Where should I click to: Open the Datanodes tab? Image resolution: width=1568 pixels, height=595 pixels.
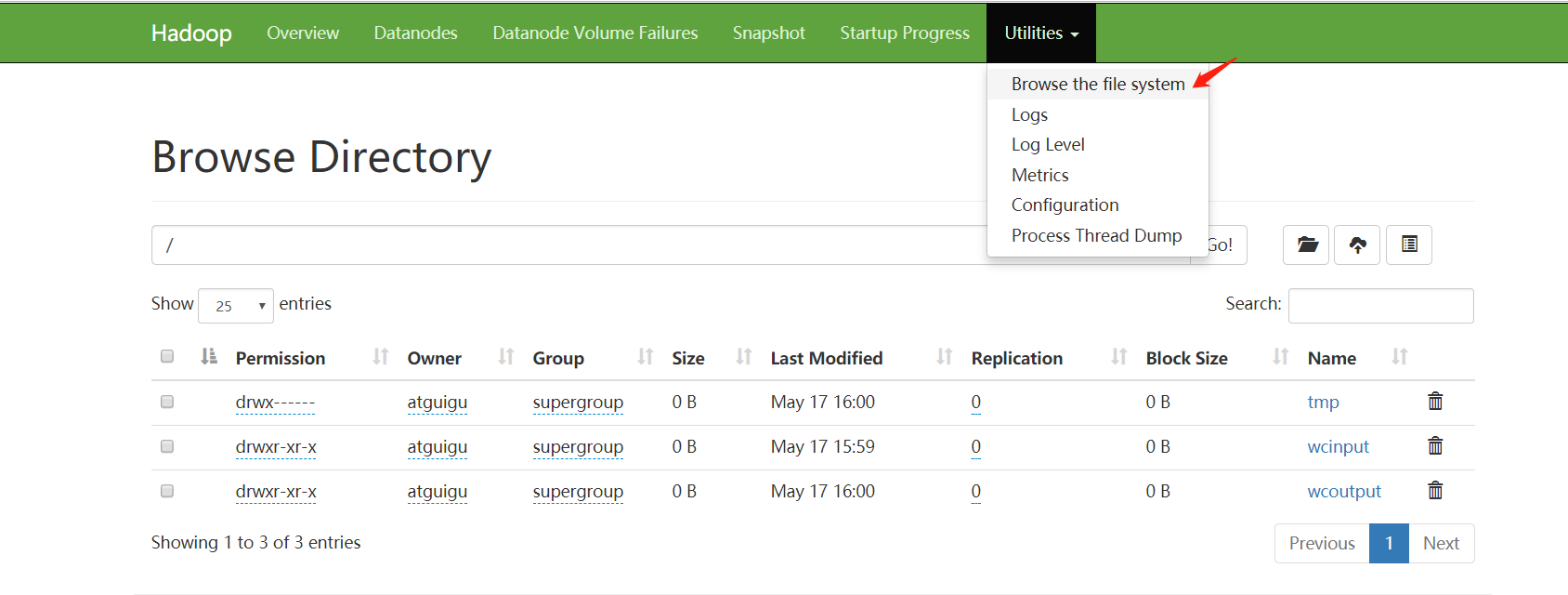click(x=415, y=33)
